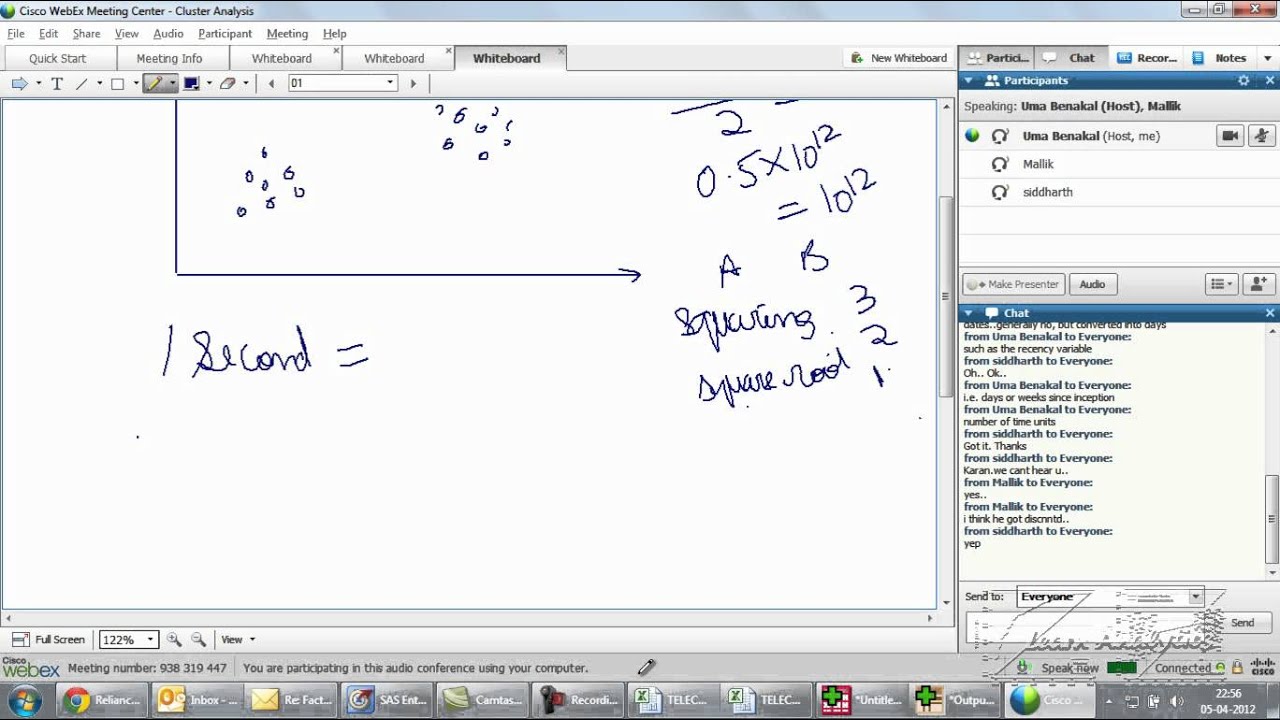
Task: Open the Untitled taskbar item
Action: coord(861,700)
